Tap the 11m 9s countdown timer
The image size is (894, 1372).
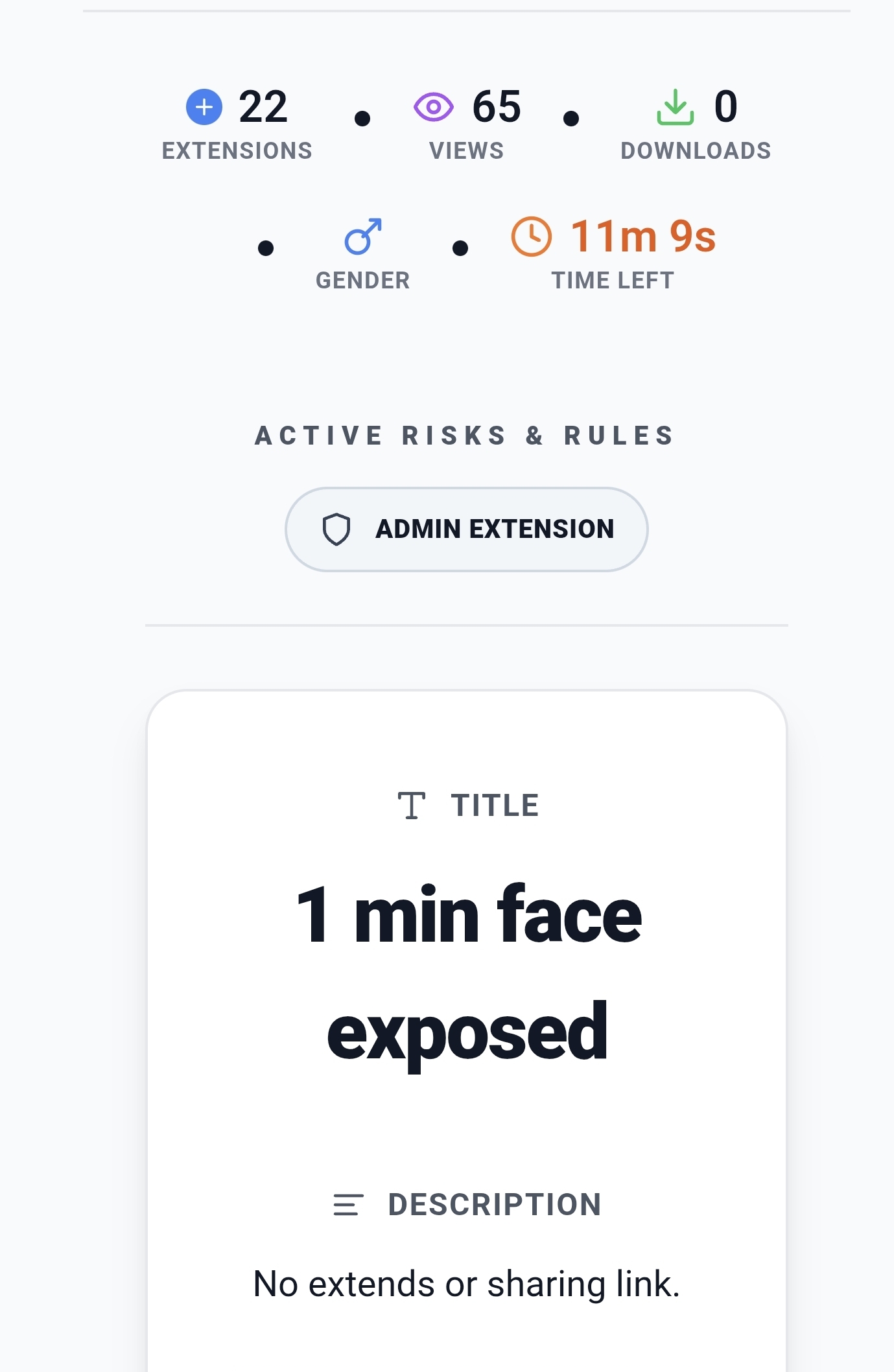(643, 237)
